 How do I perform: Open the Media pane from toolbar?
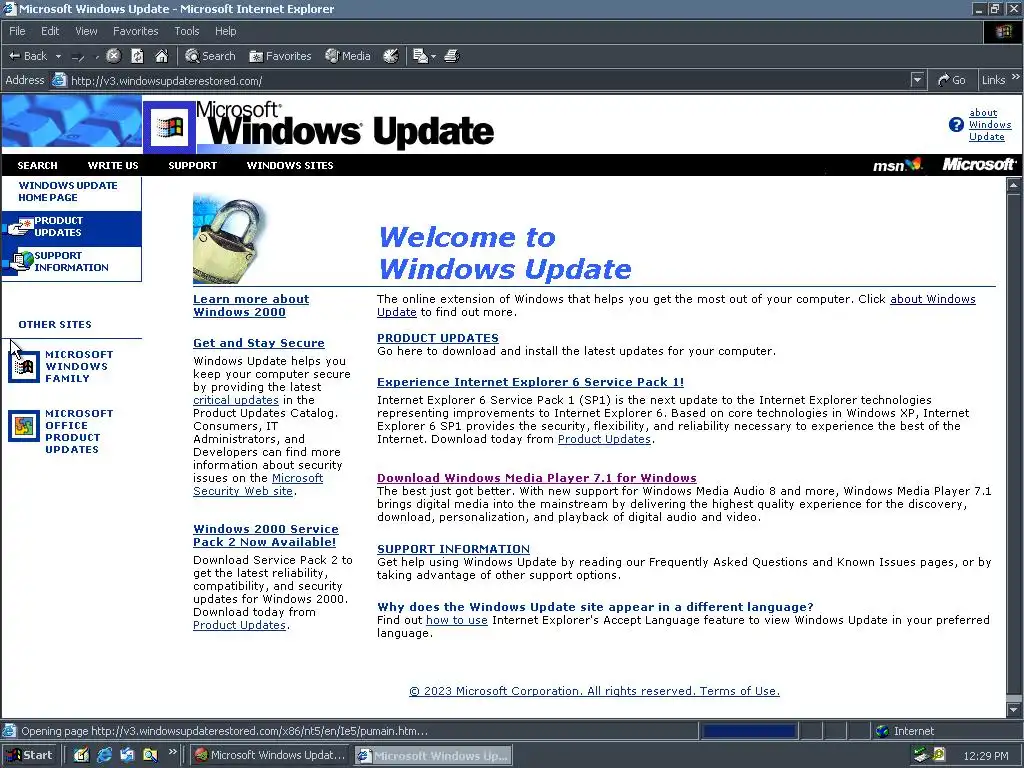point(348,56)
